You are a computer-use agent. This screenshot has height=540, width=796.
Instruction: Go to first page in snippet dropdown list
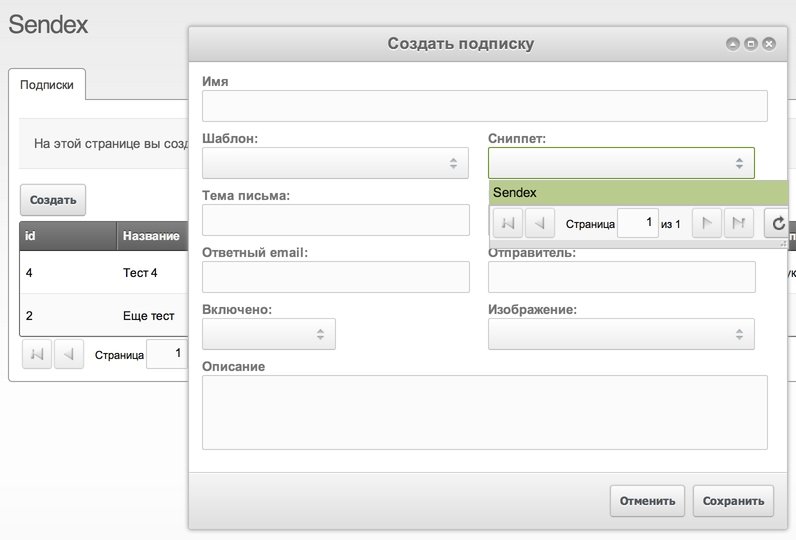[x=508, y=224]
